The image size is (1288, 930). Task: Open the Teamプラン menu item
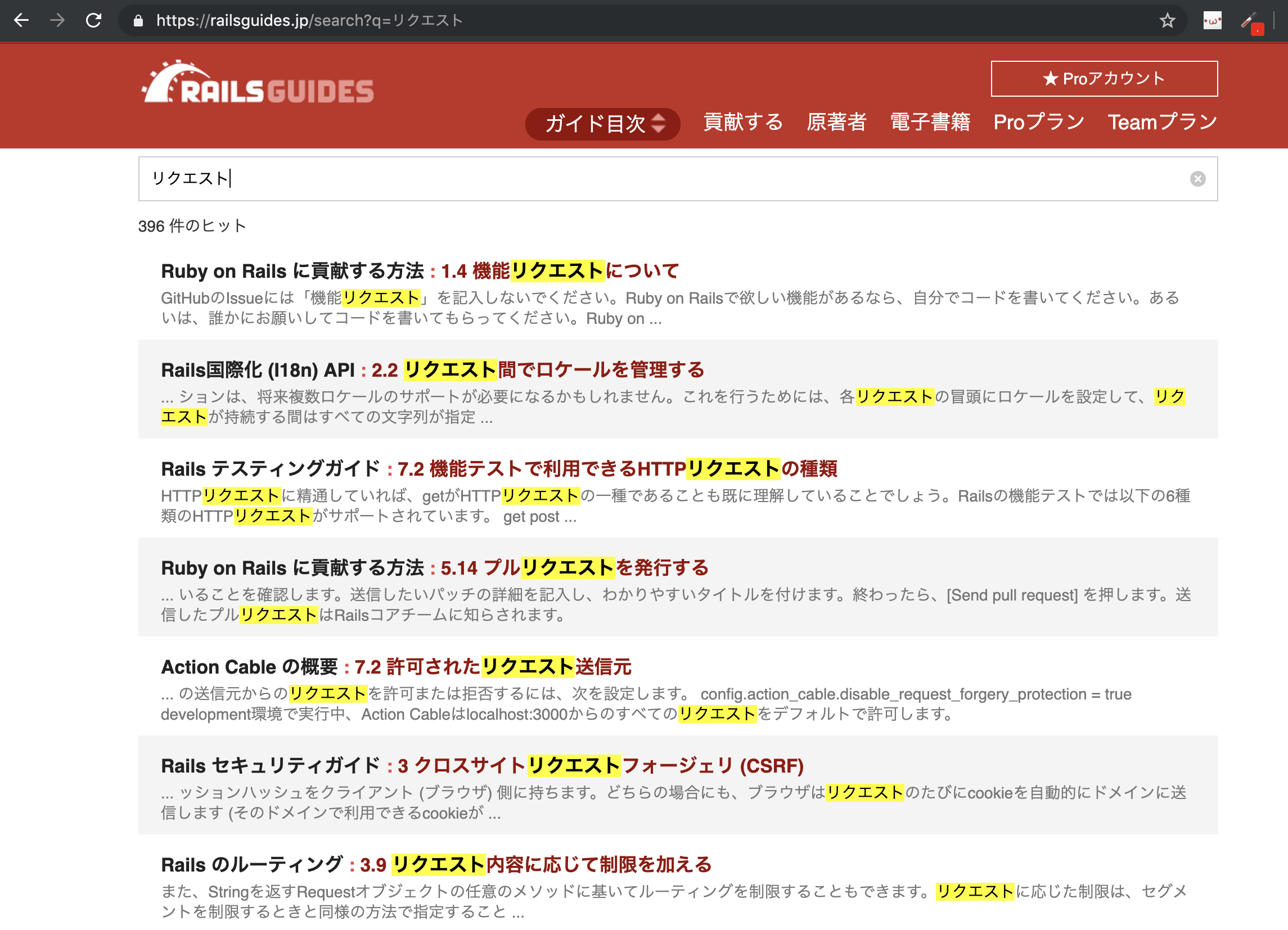(x=1163, y=122)
